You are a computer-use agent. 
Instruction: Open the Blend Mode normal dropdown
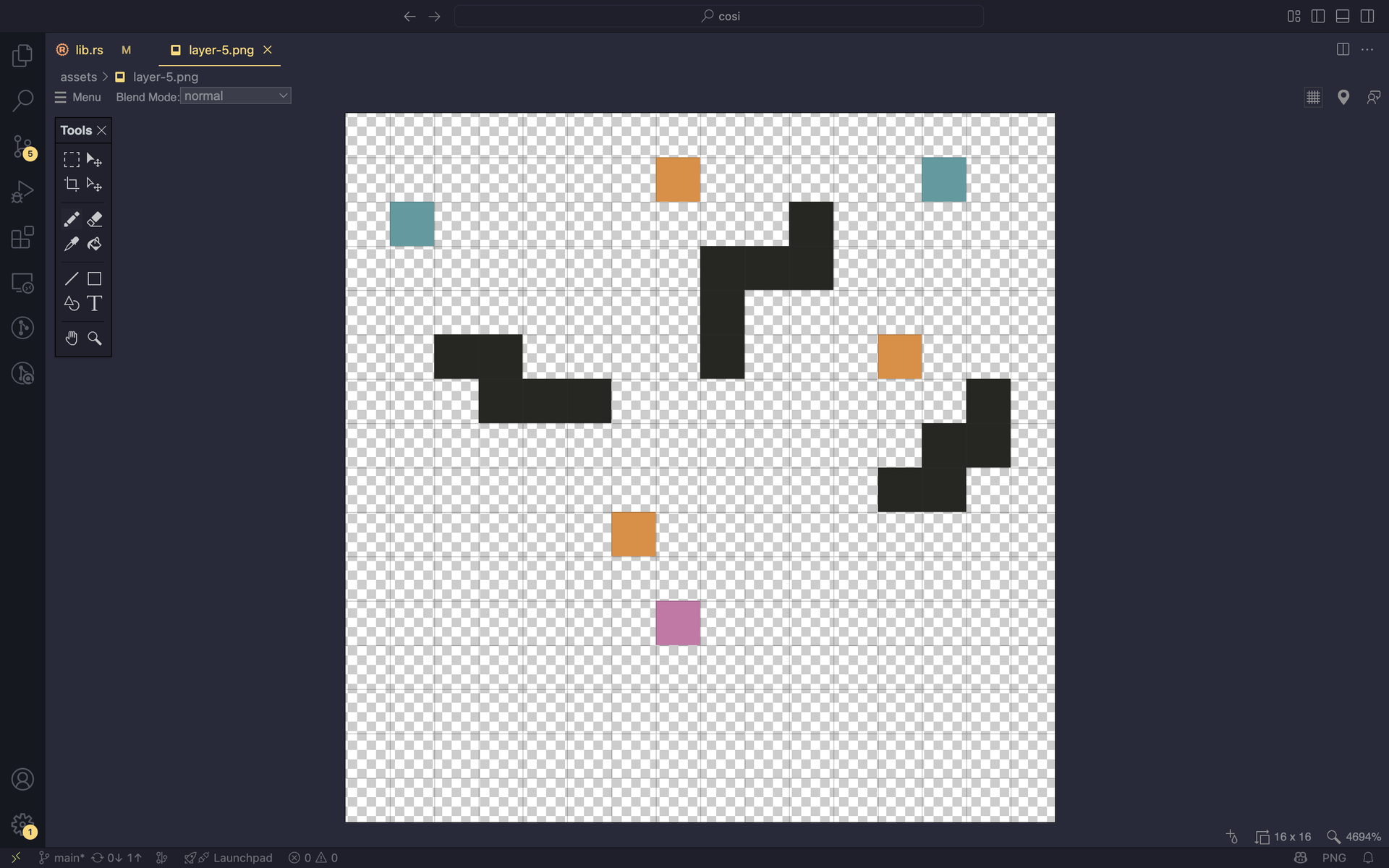pyautogui.click(x=235, y=96)
